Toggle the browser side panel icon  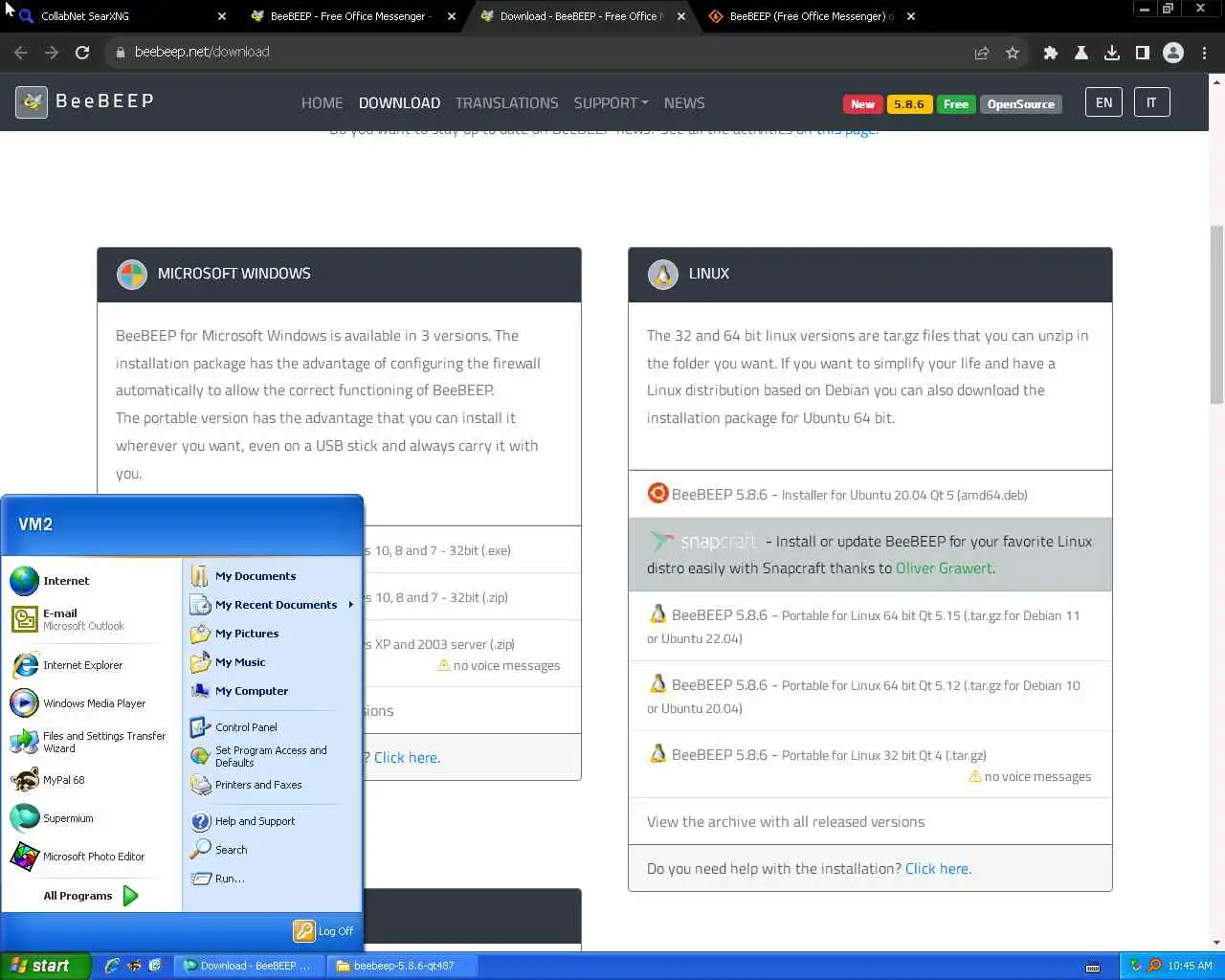(1143, 53)
